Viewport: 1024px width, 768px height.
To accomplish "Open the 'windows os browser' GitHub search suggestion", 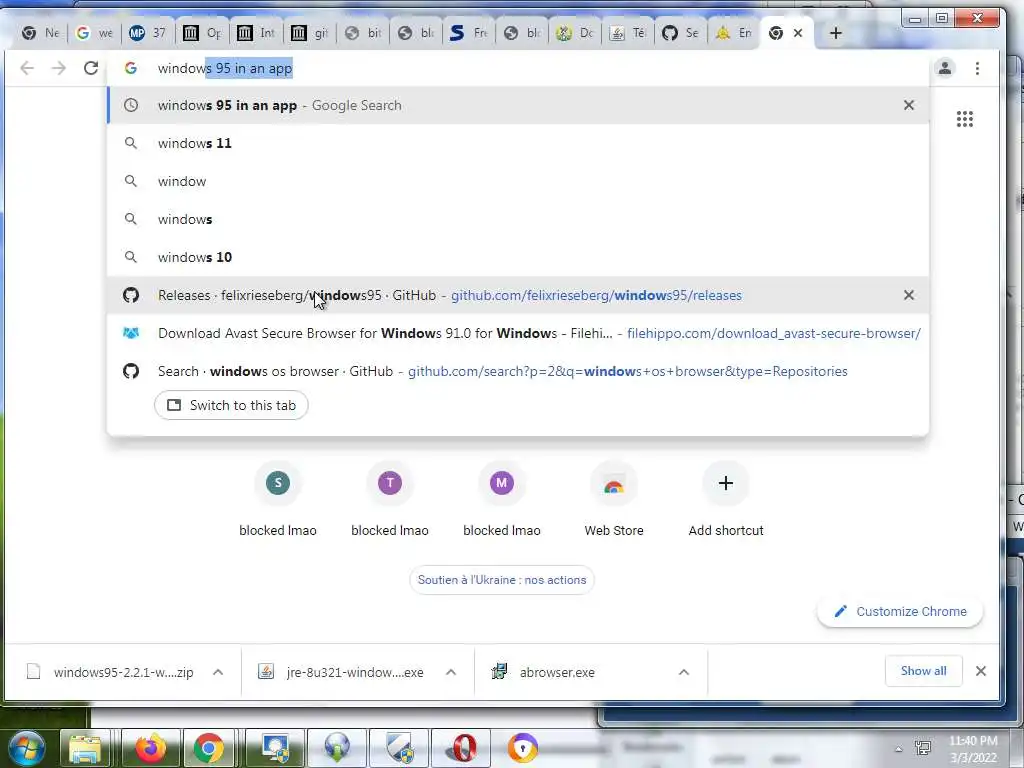I will 518,371.
